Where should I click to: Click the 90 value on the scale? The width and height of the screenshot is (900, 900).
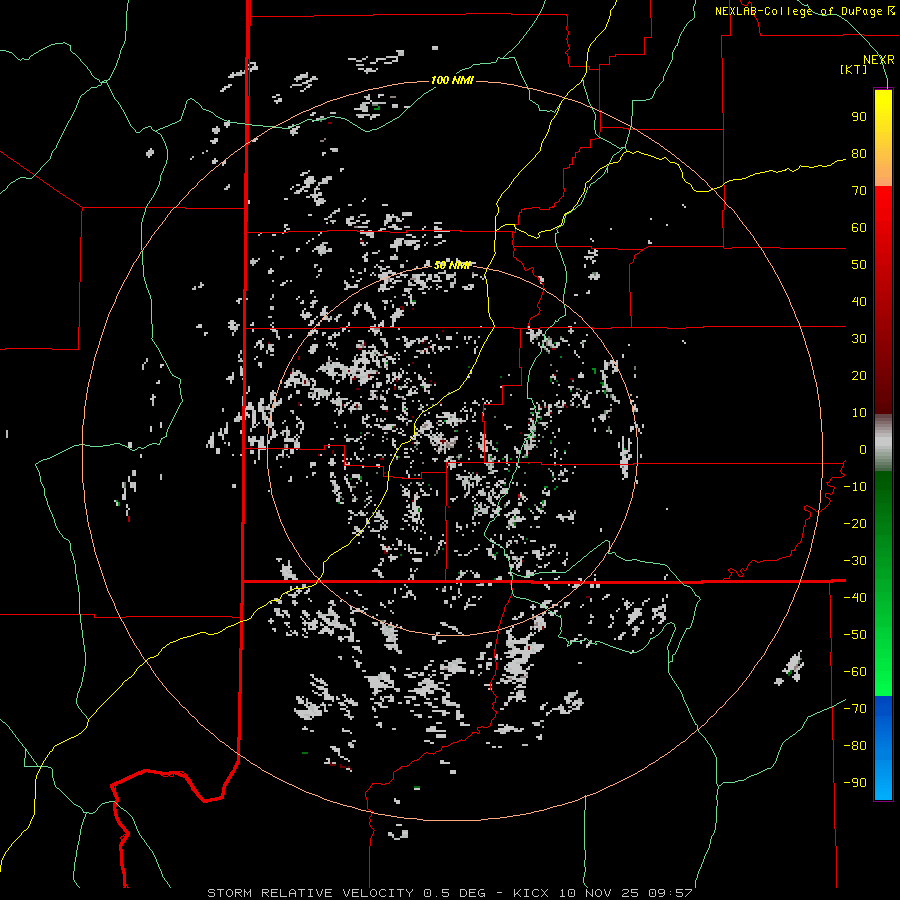[859, 117]
